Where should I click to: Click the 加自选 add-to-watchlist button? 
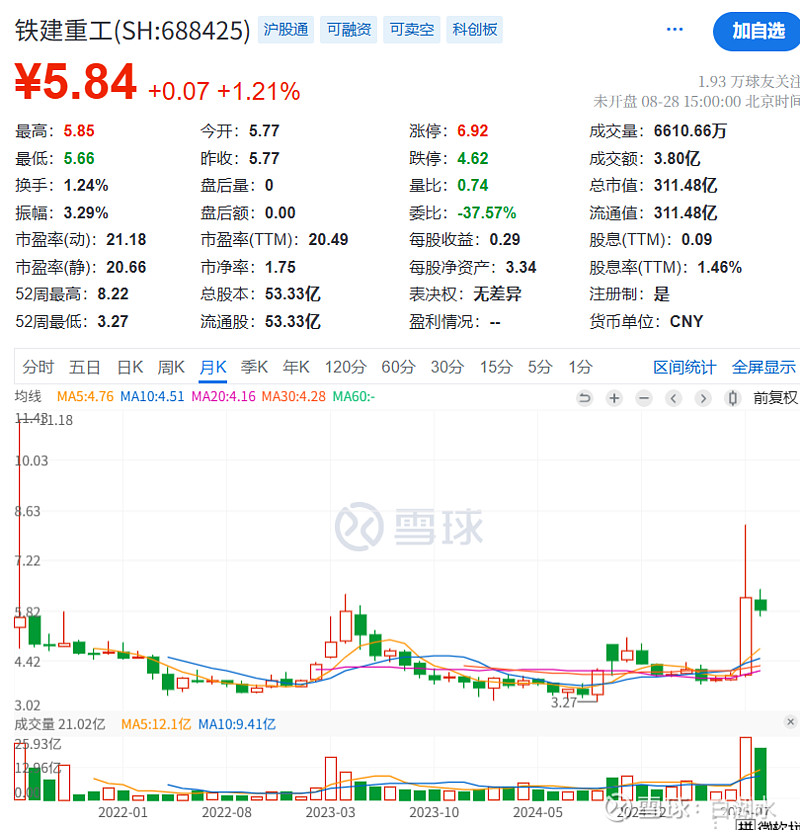(757, 31)
